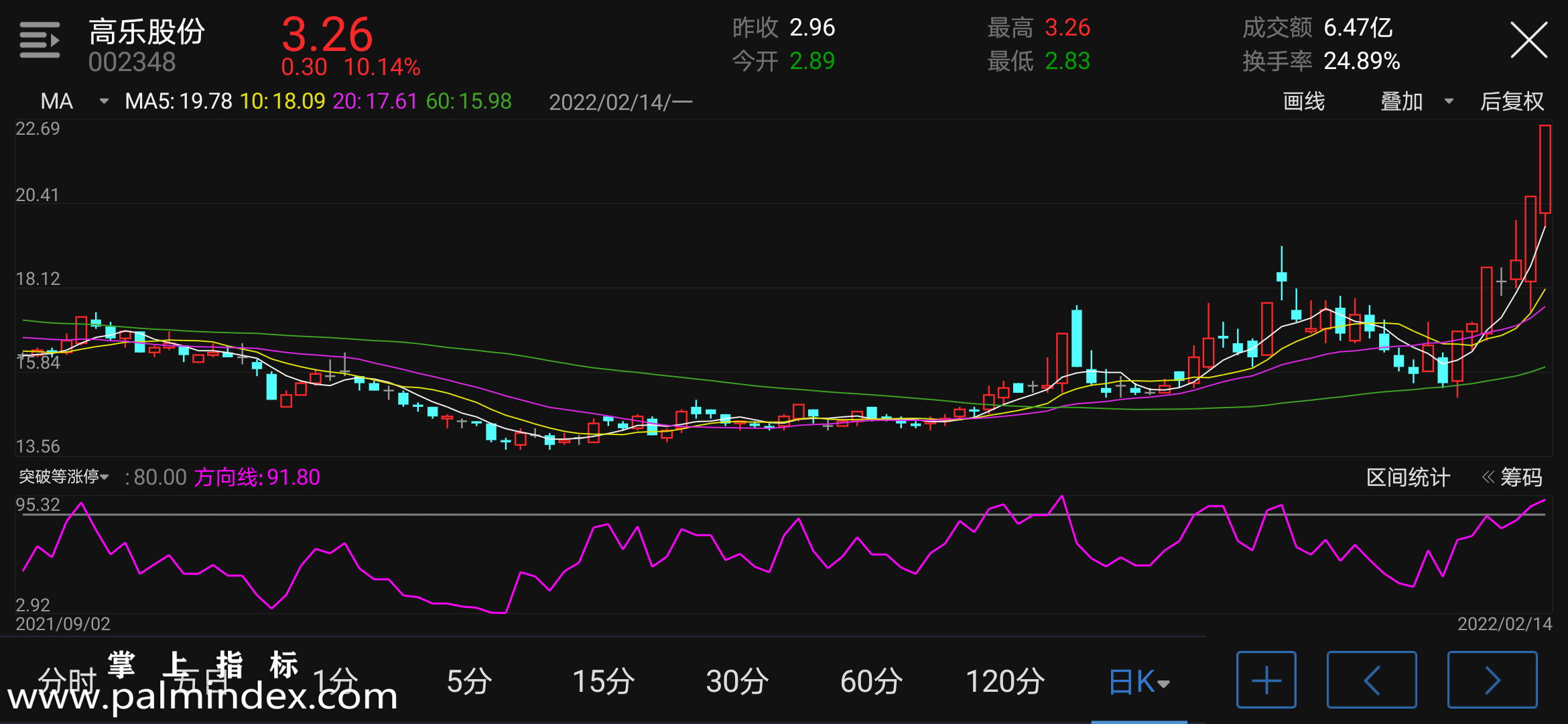Select the MA60 15.98 green reading
Image resolution: width=1568 pixels, height=724 pixels.
click(468, 101)
